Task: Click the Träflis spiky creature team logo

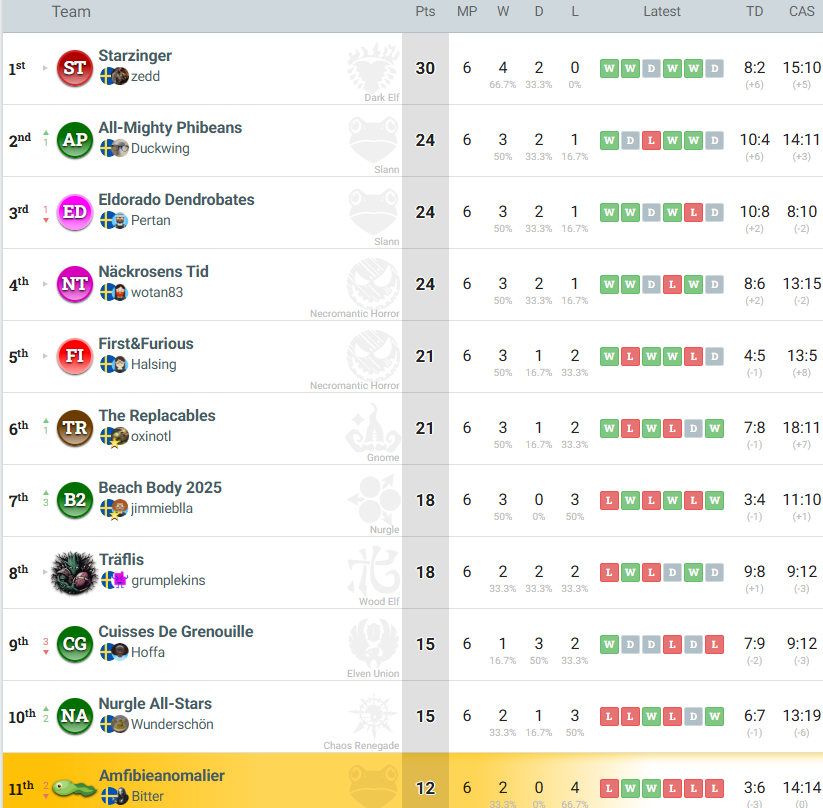Action: pyautogui.click(x=74, y=572)
